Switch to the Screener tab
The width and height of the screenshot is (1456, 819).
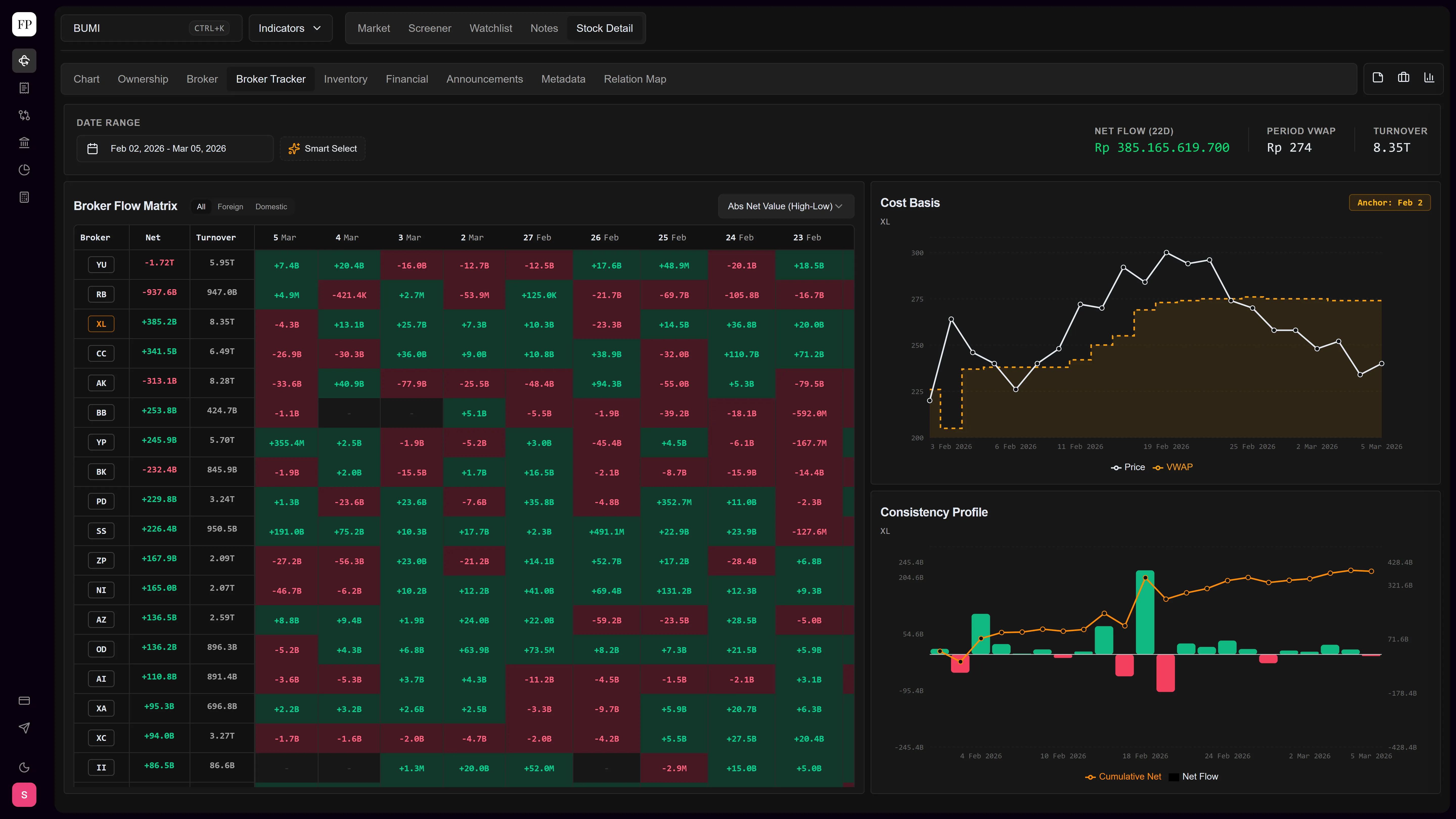click(429, 28)
